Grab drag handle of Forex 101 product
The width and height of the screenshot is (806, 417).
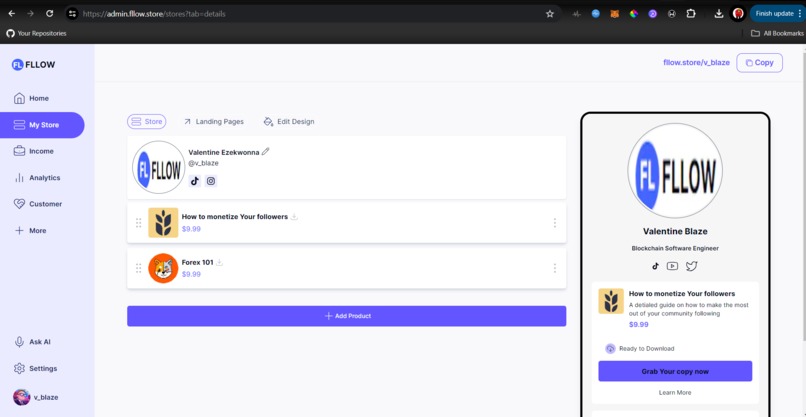(x=138, y=268)
